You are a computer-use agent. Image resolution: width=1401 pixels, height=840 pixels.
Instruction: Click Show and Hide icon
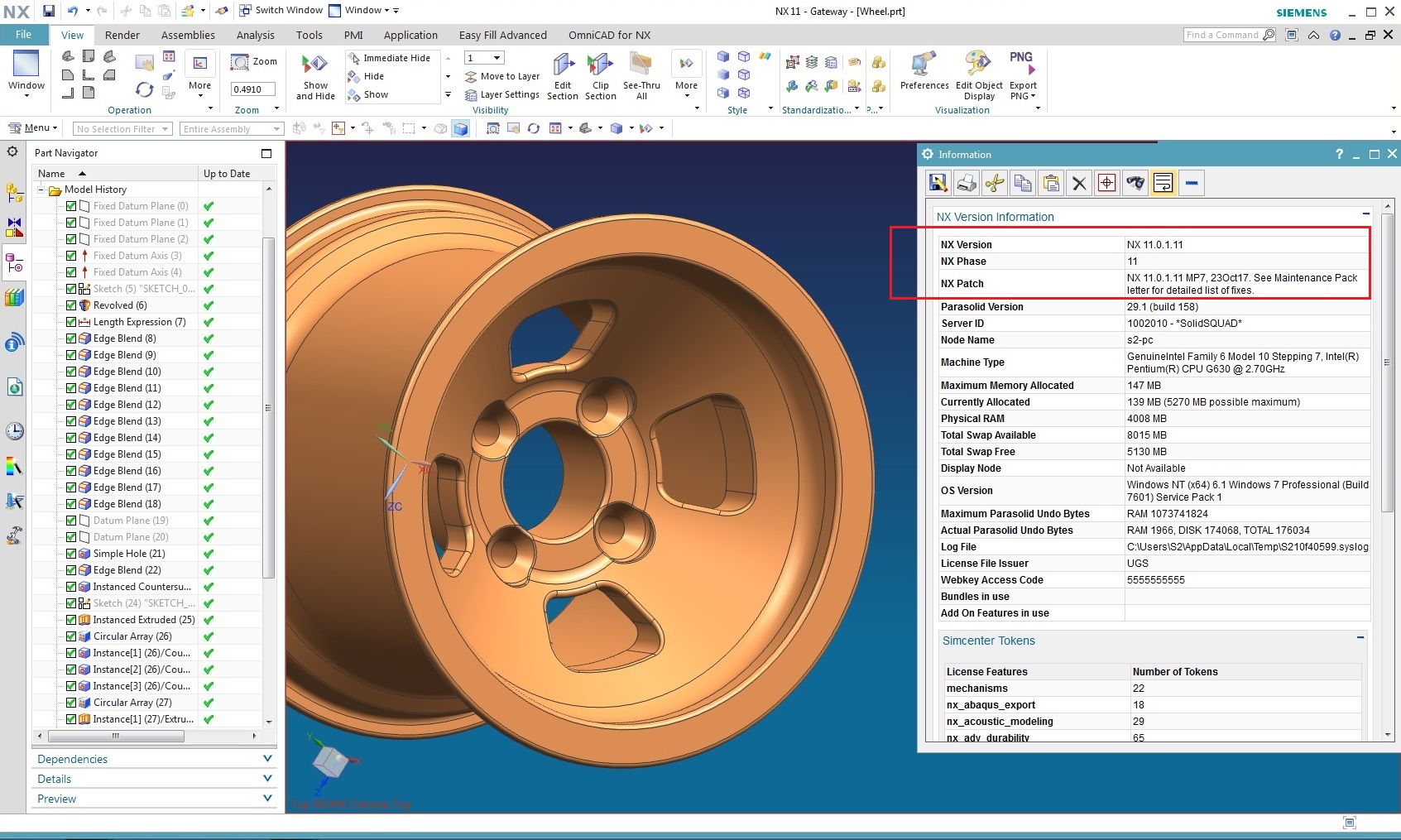pos(315,77)
